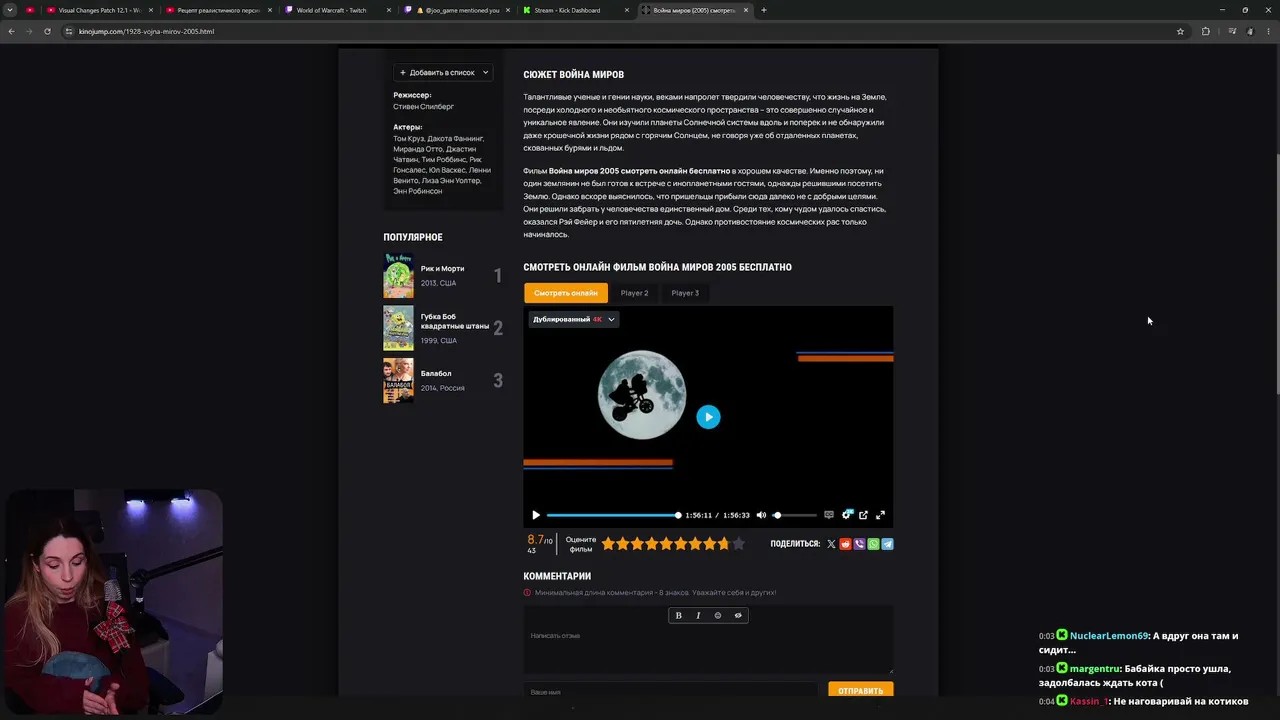
Task: Focus the 'Ваше имя' name field
Action: point(670,691)
